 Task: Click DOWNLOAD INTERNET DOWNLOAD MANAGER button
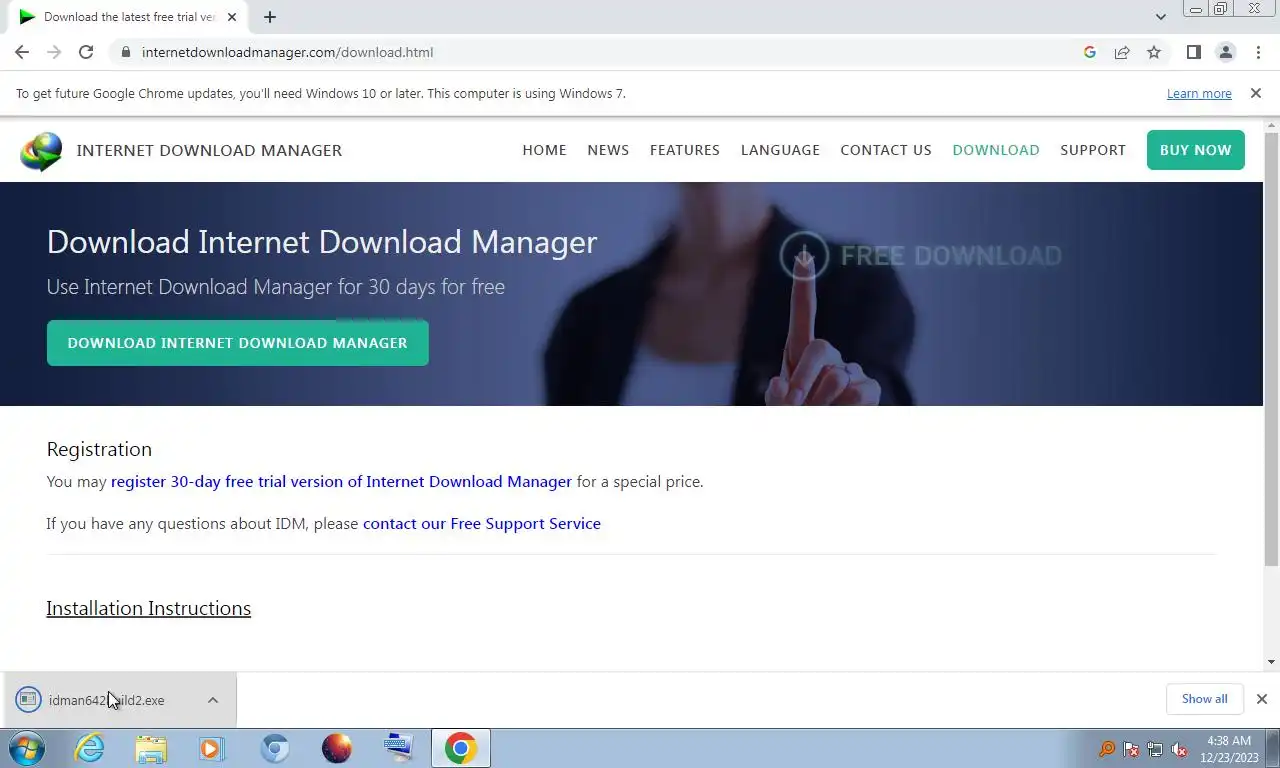(x=237, y=343)
